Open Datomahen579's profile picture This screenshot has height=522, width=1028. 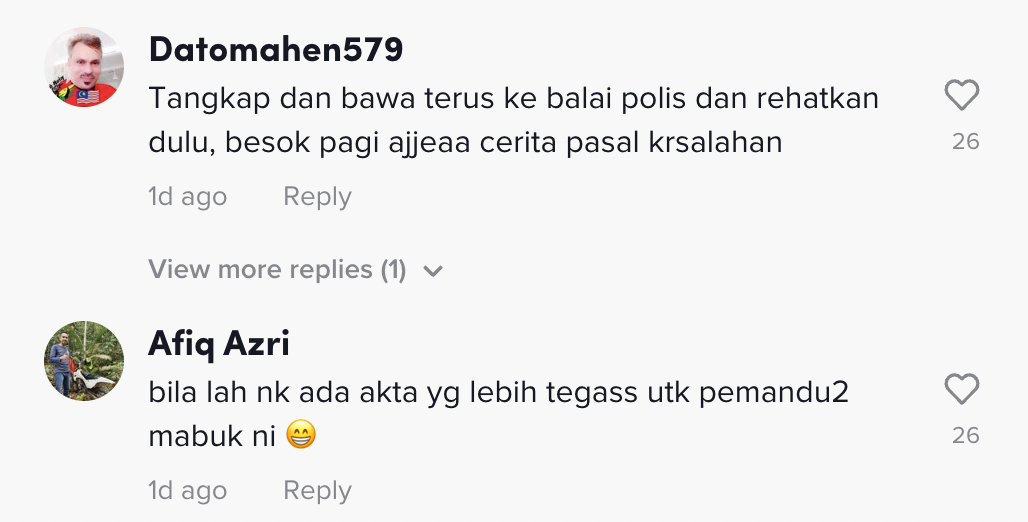[x=84, y=68]
